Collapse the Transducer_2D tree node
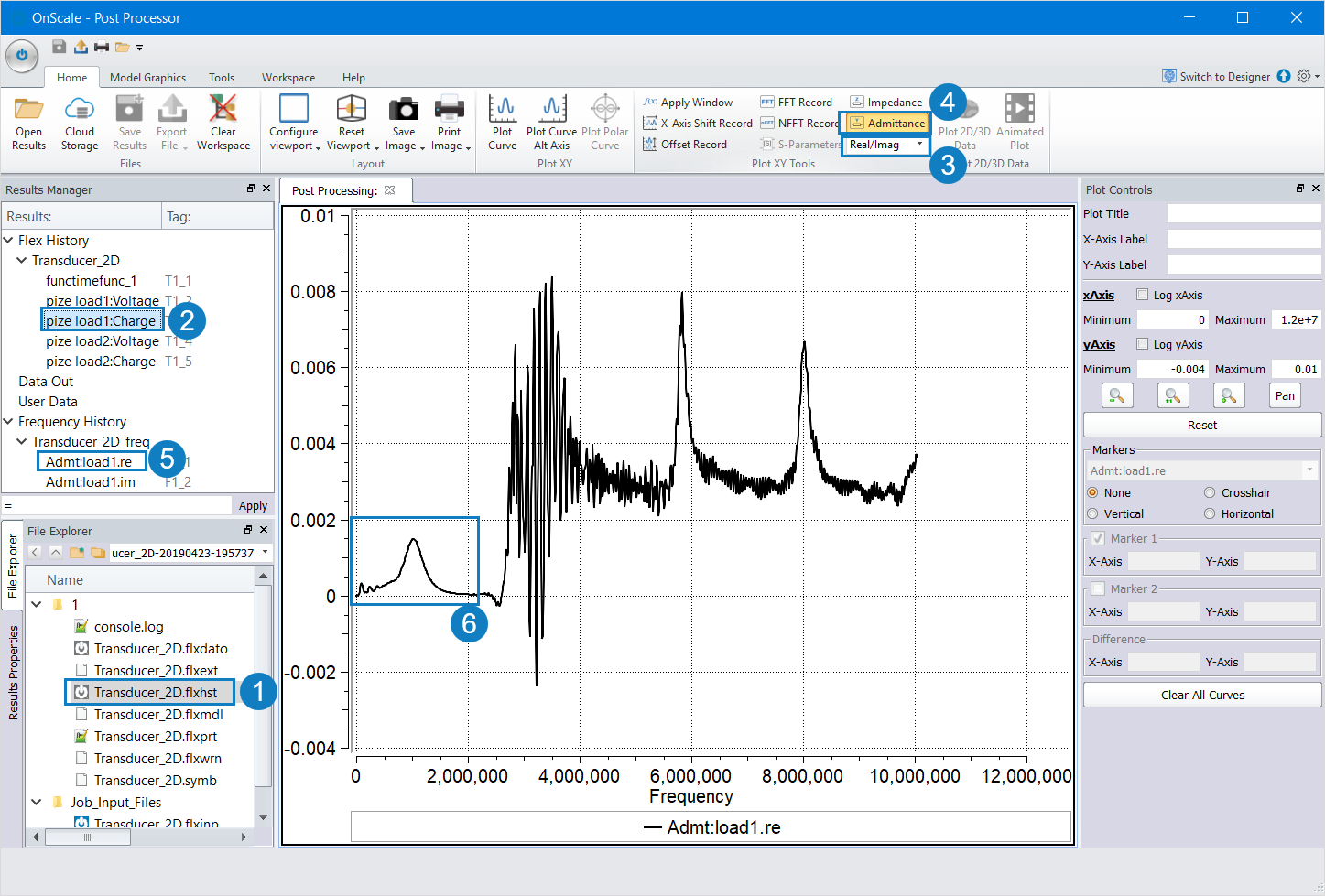Screen dimensions: 1325x896 tap(22, 260)
